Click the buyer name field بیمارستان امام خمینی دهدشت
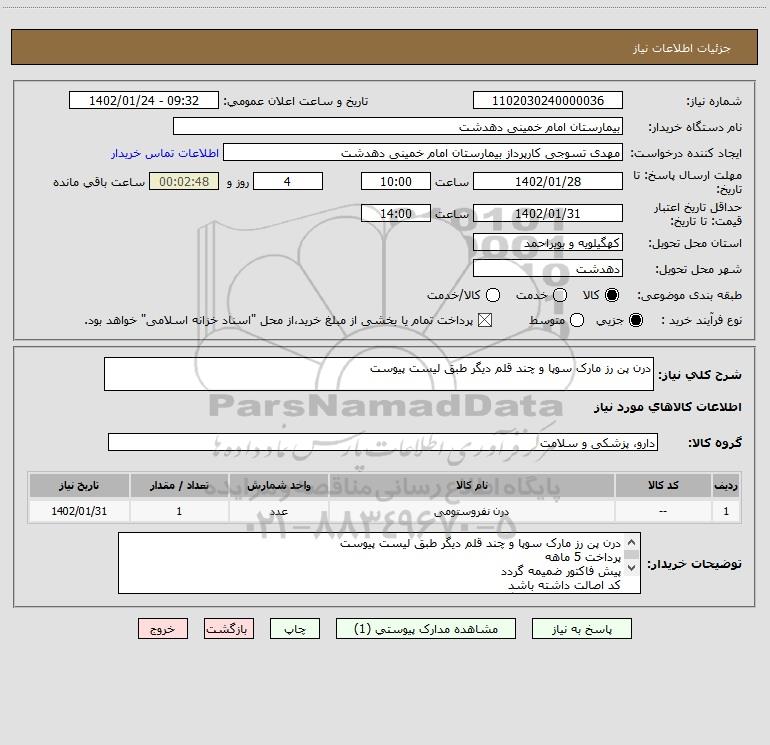 [x=398, y=126]
